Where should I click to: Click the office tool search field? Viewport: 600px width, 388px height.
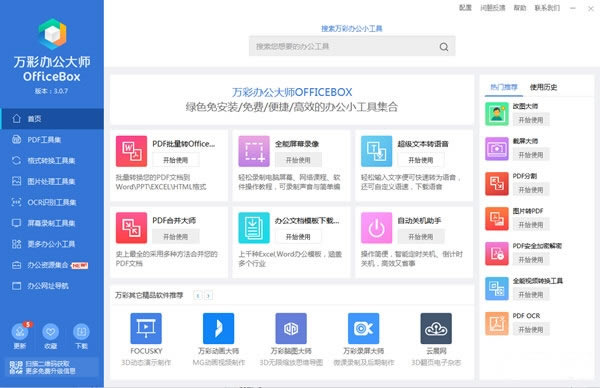(x=352, y=46)
